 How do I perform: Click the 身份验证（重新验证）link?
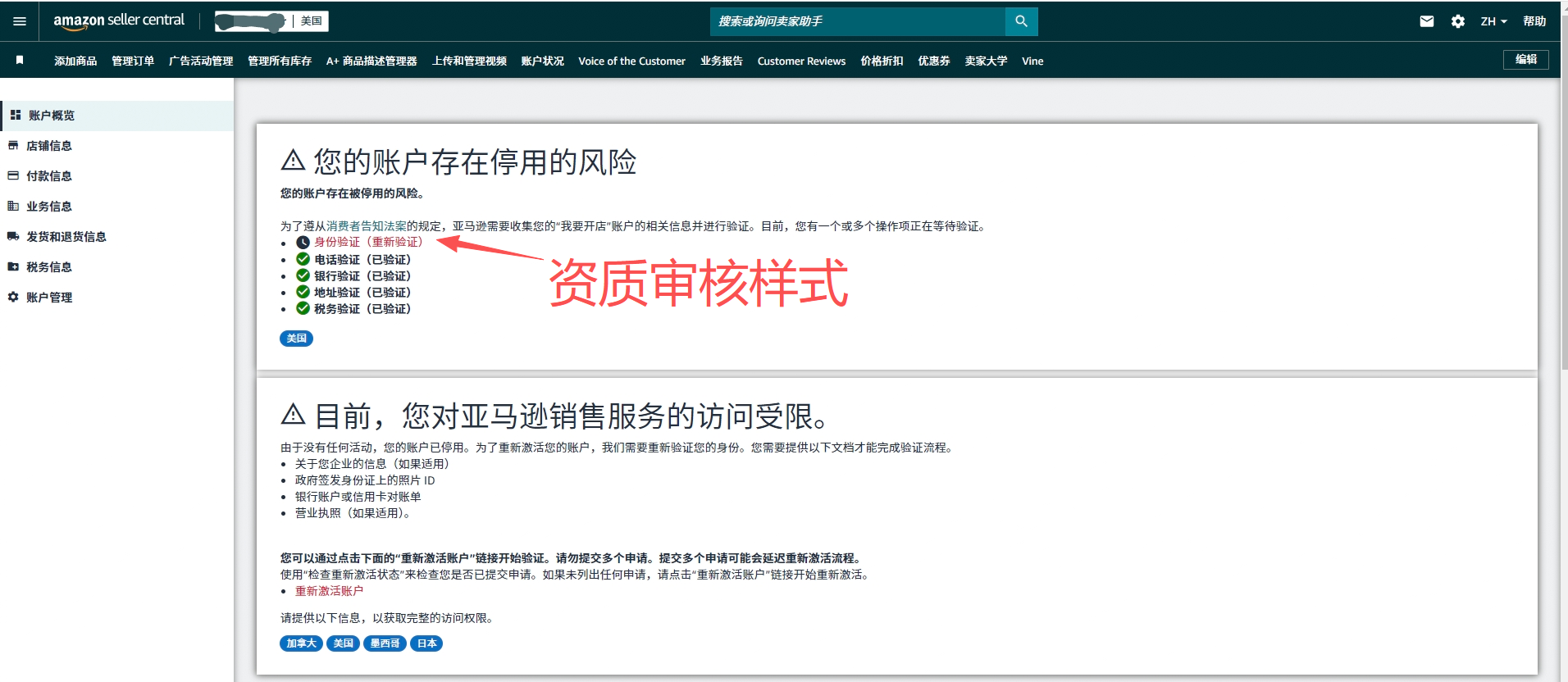368,242
